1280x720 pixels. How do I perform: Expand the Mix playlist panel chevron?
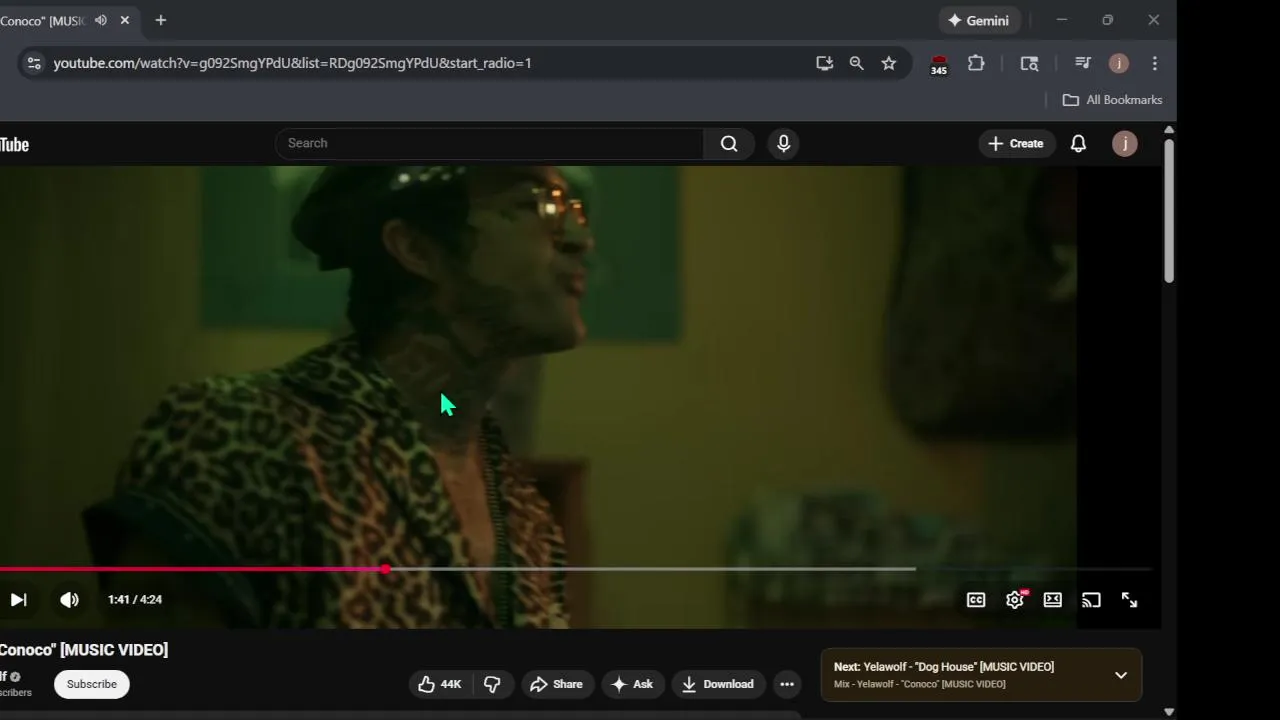coord(1121,675)
